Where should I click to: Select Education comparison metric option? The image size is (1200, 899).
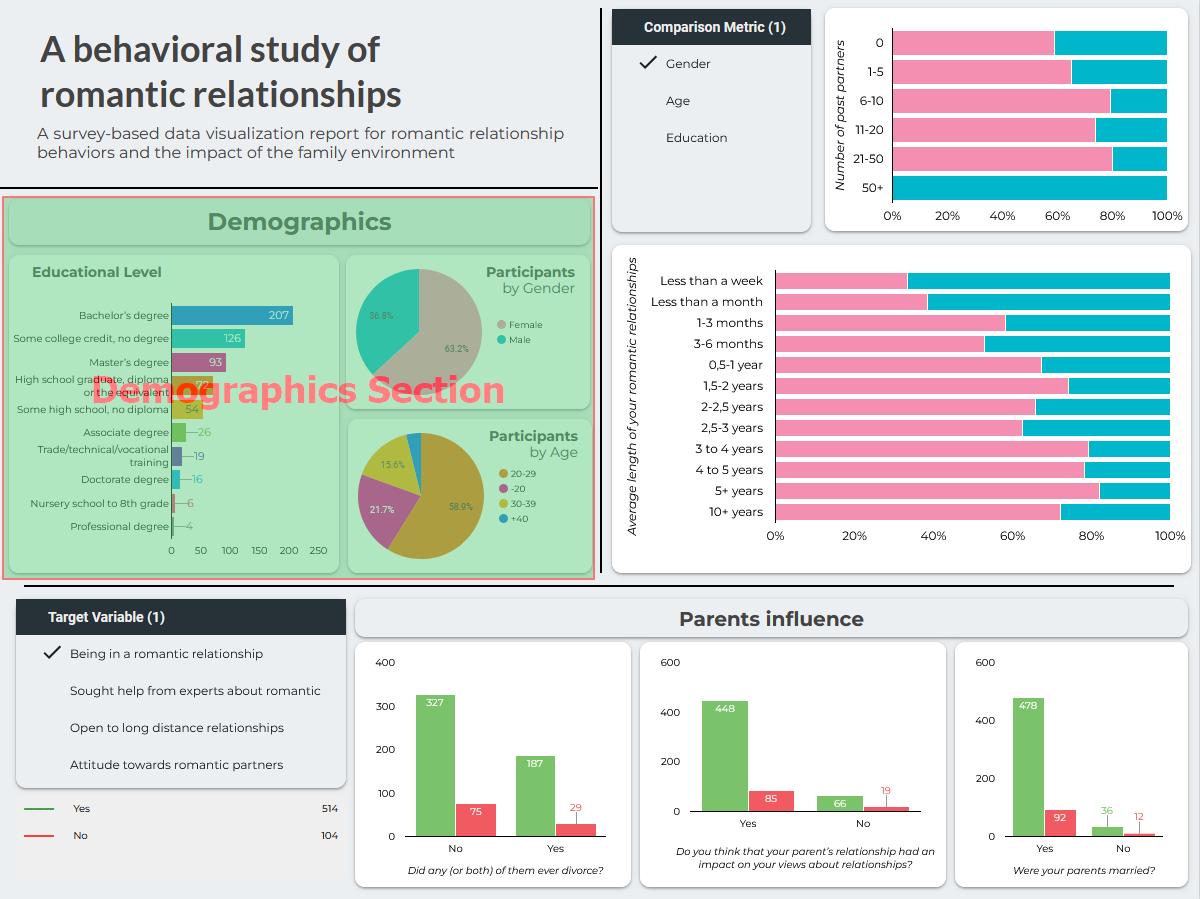[x=696, y=138]
